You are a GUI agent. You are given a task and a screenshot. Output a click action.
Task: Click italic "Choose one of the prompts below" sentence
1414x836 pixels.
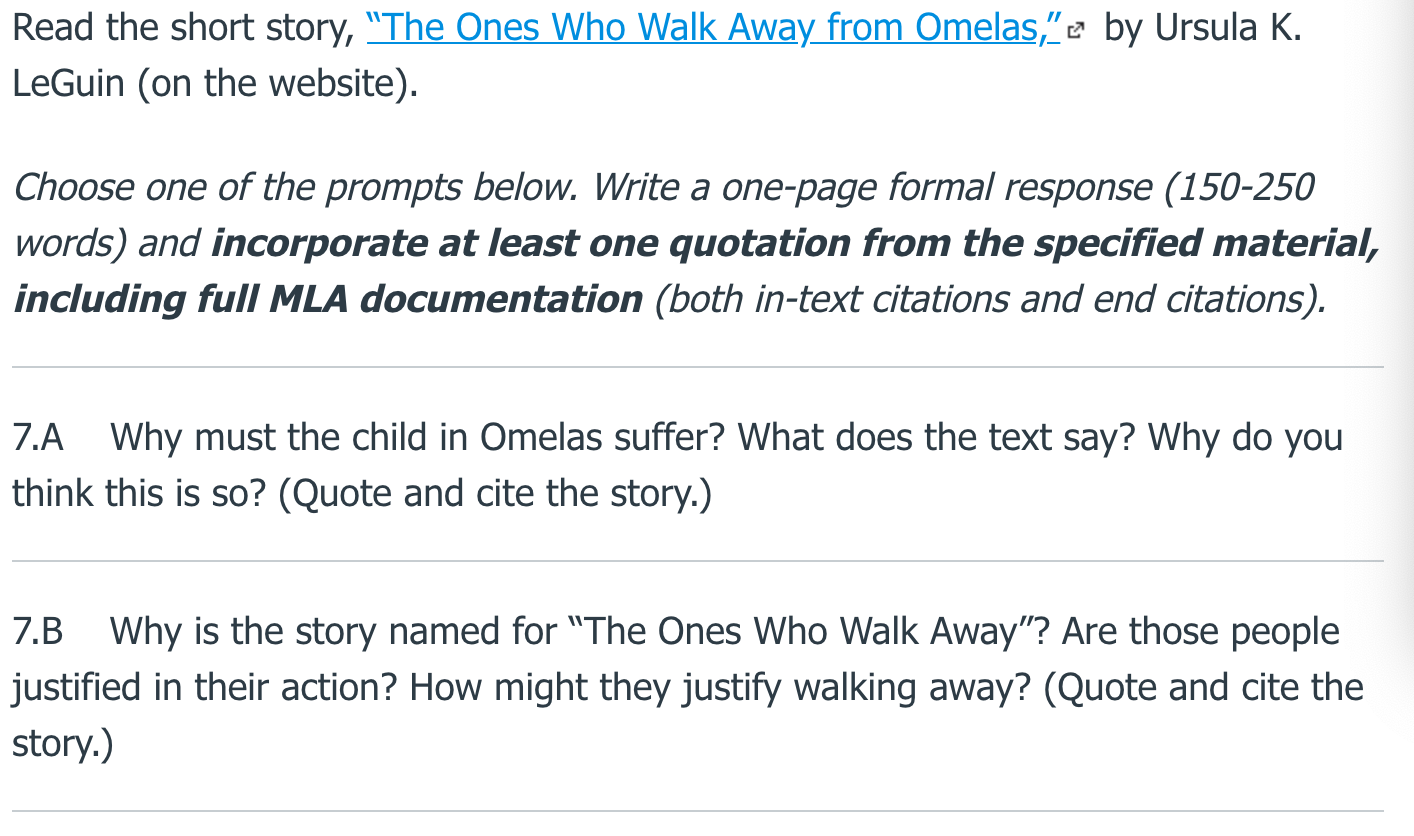[298, 187]
